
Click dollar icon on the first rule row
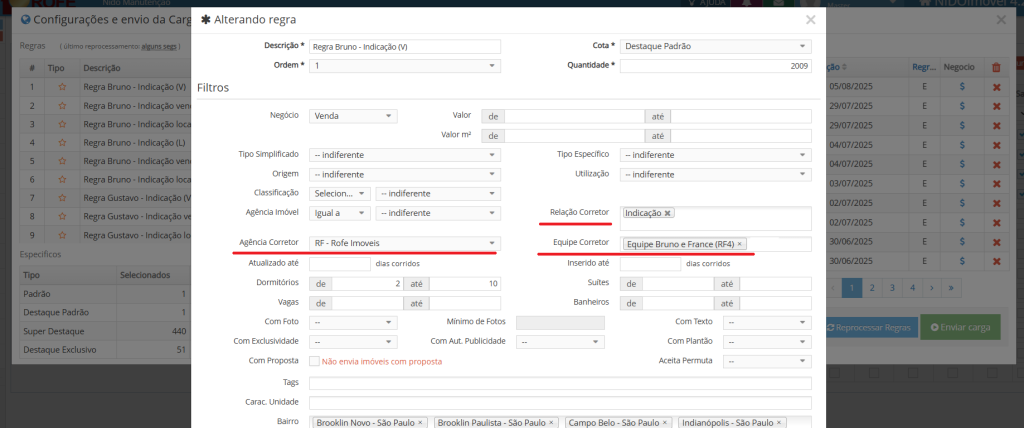coord(961,87)
